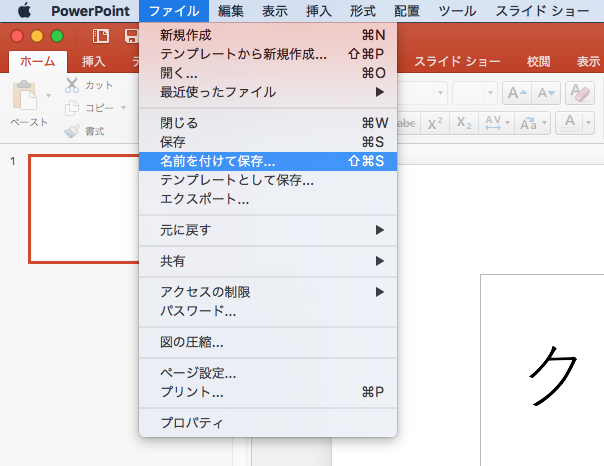Open the Copy dropdown arrow
Screen dimensions: 604x466
click(124, 108)
